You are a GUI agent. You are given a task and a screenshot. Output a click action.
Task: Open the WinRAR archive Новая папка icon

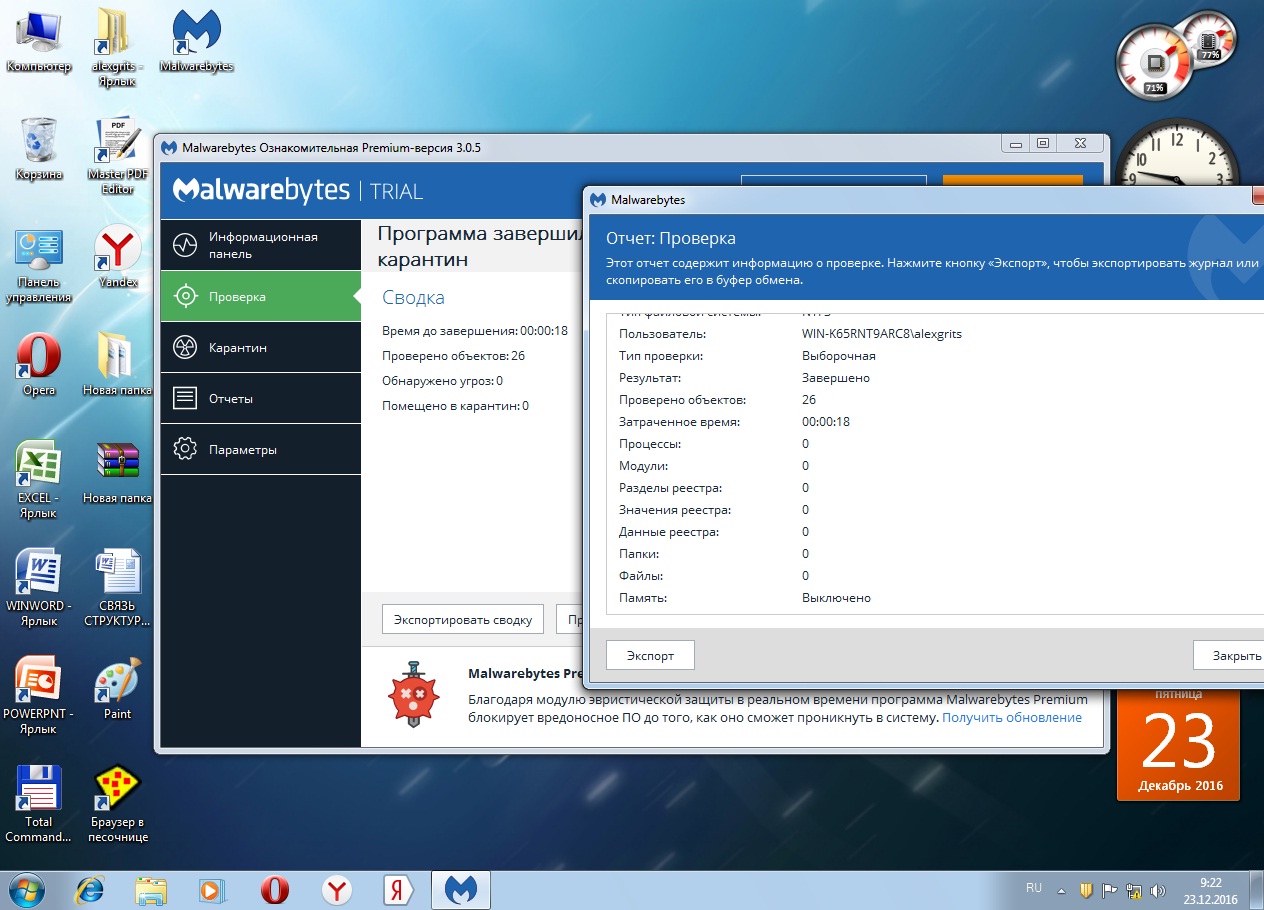[x=118, y=472]
